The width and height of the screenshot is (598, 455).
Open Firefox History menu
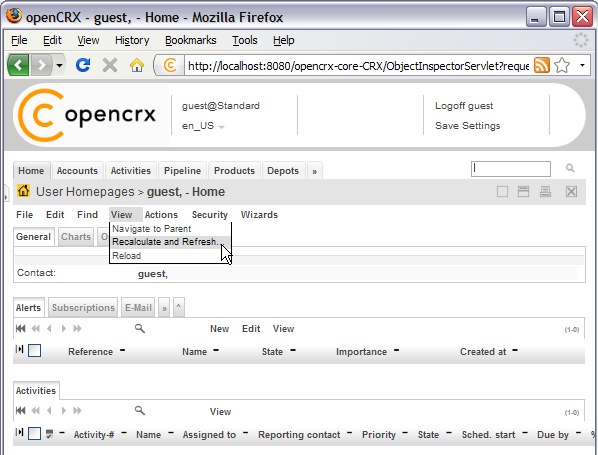[x=132, y=40]
